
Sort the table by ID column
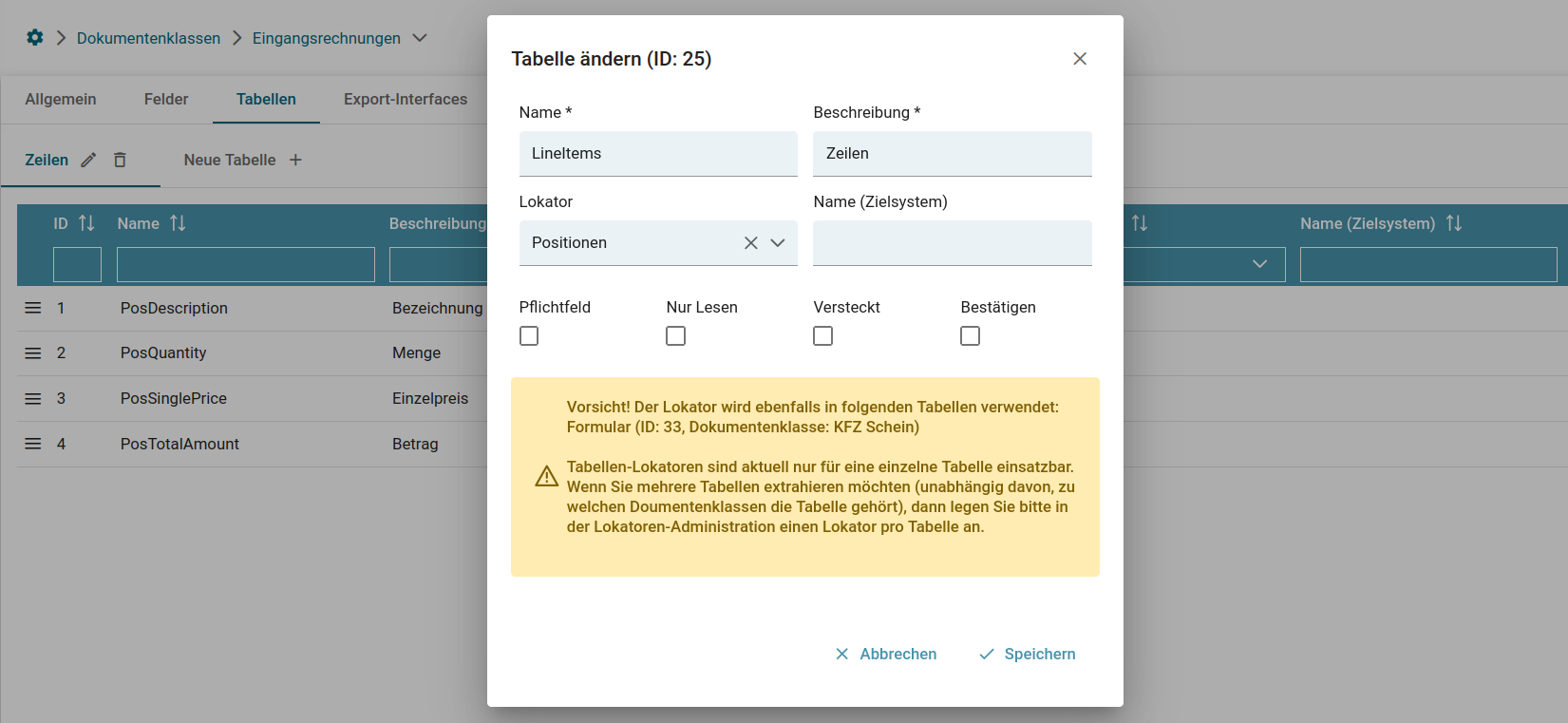tap(86, 223)
